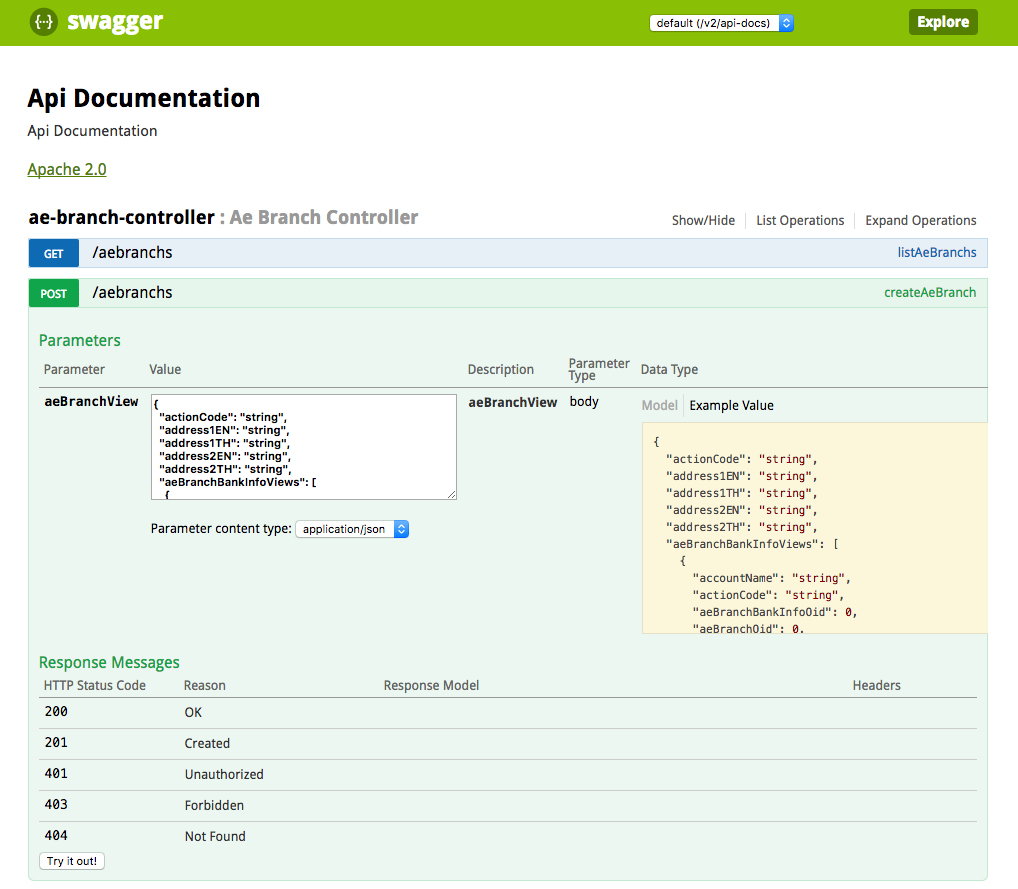This screenshot has height=889, width=1018.
Task: Click the swagger curly-braces logo icon
Action: coord(42,21)
